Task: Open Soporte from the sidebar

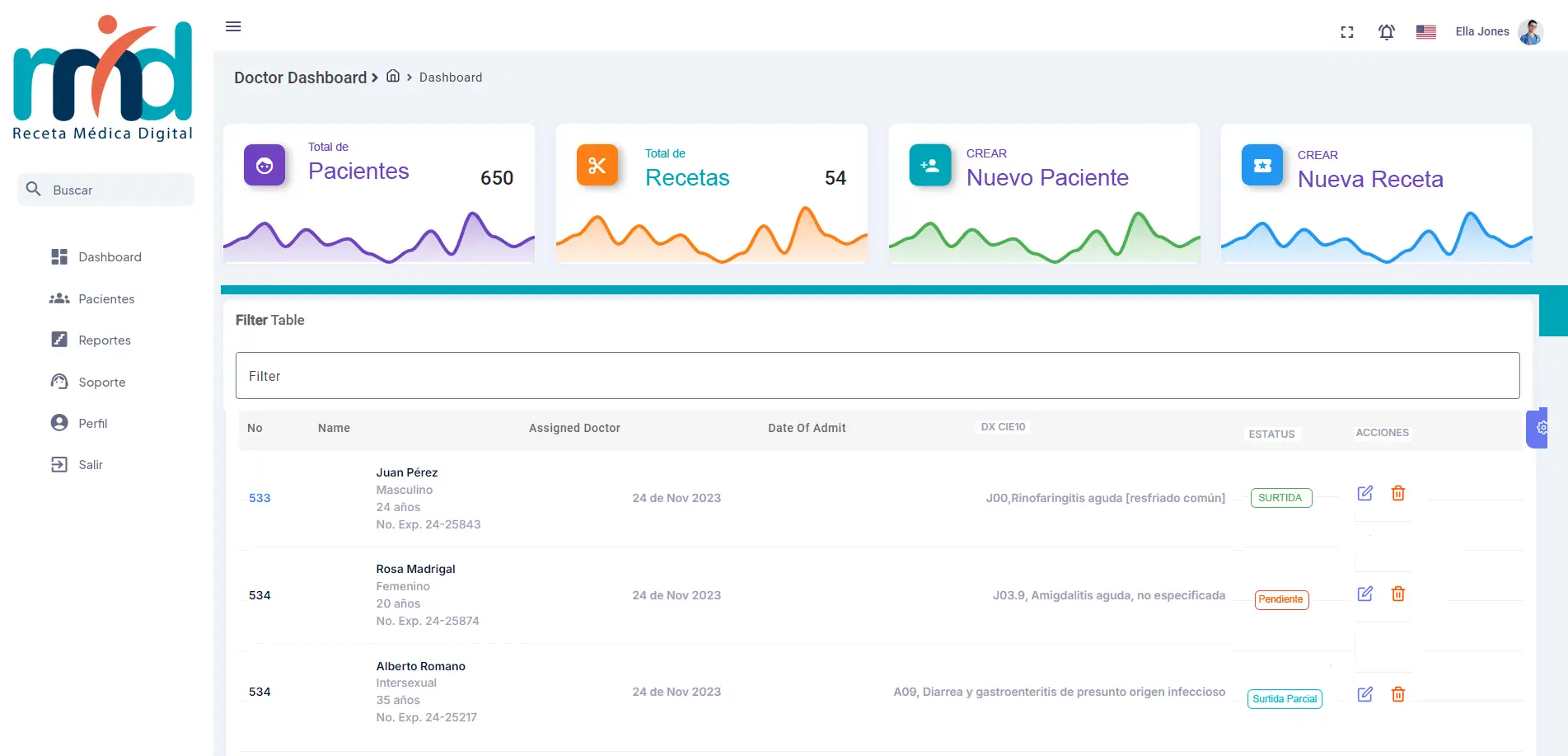Action: coord(101,382)
